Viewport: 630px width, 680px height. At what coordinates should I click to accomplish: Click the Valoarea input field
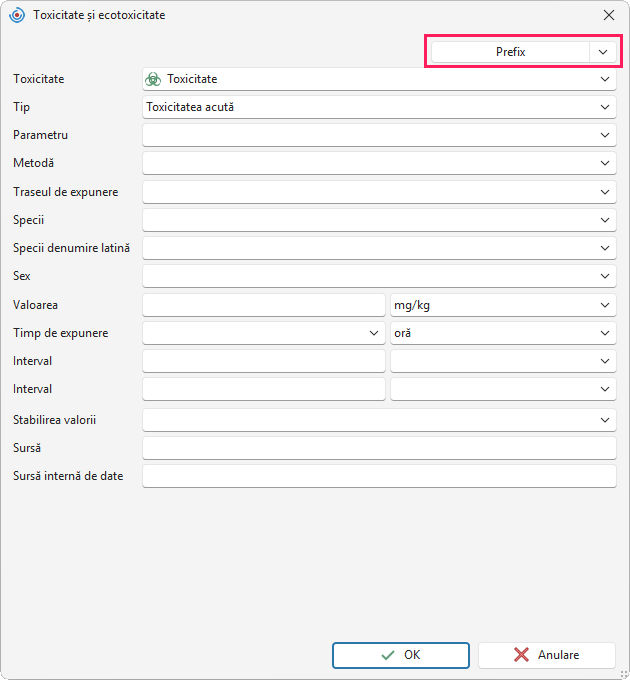[264, 305]
